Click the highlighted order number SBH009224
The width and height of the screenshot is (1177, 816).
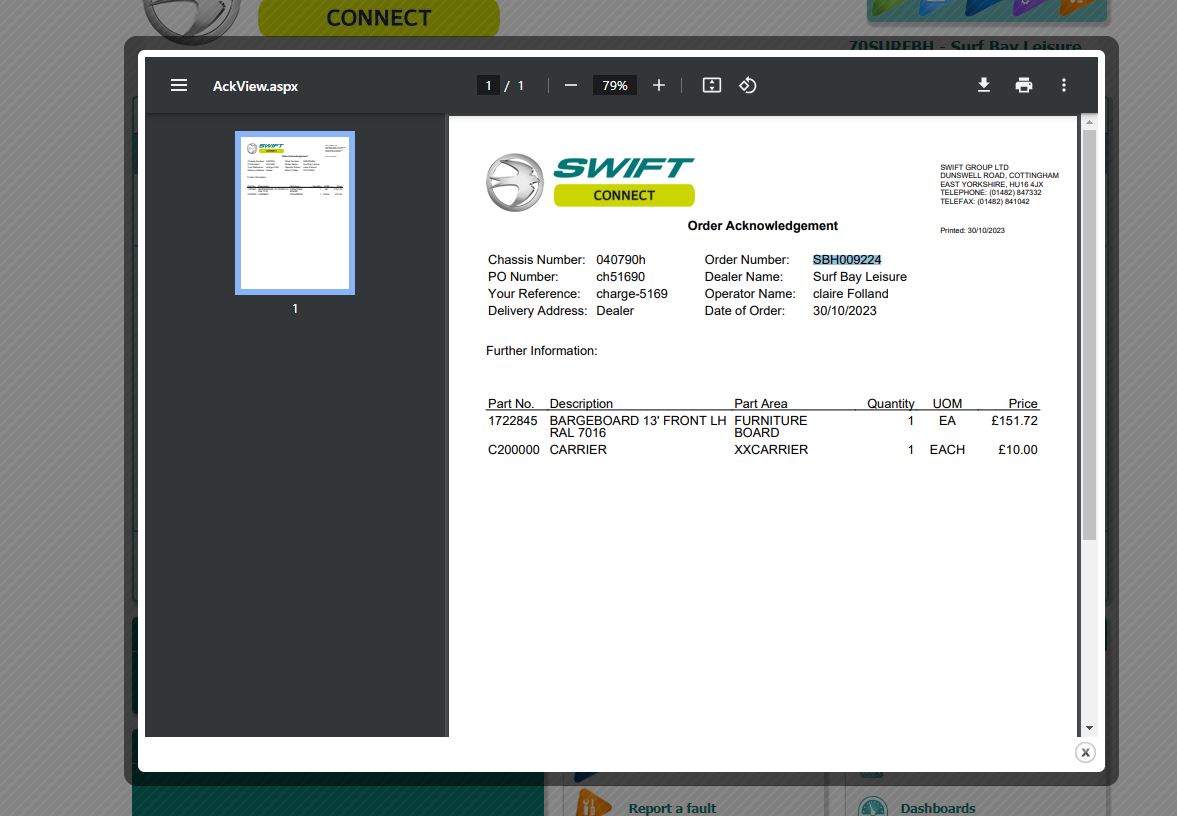pyautogui.click(x=846, y=260)
